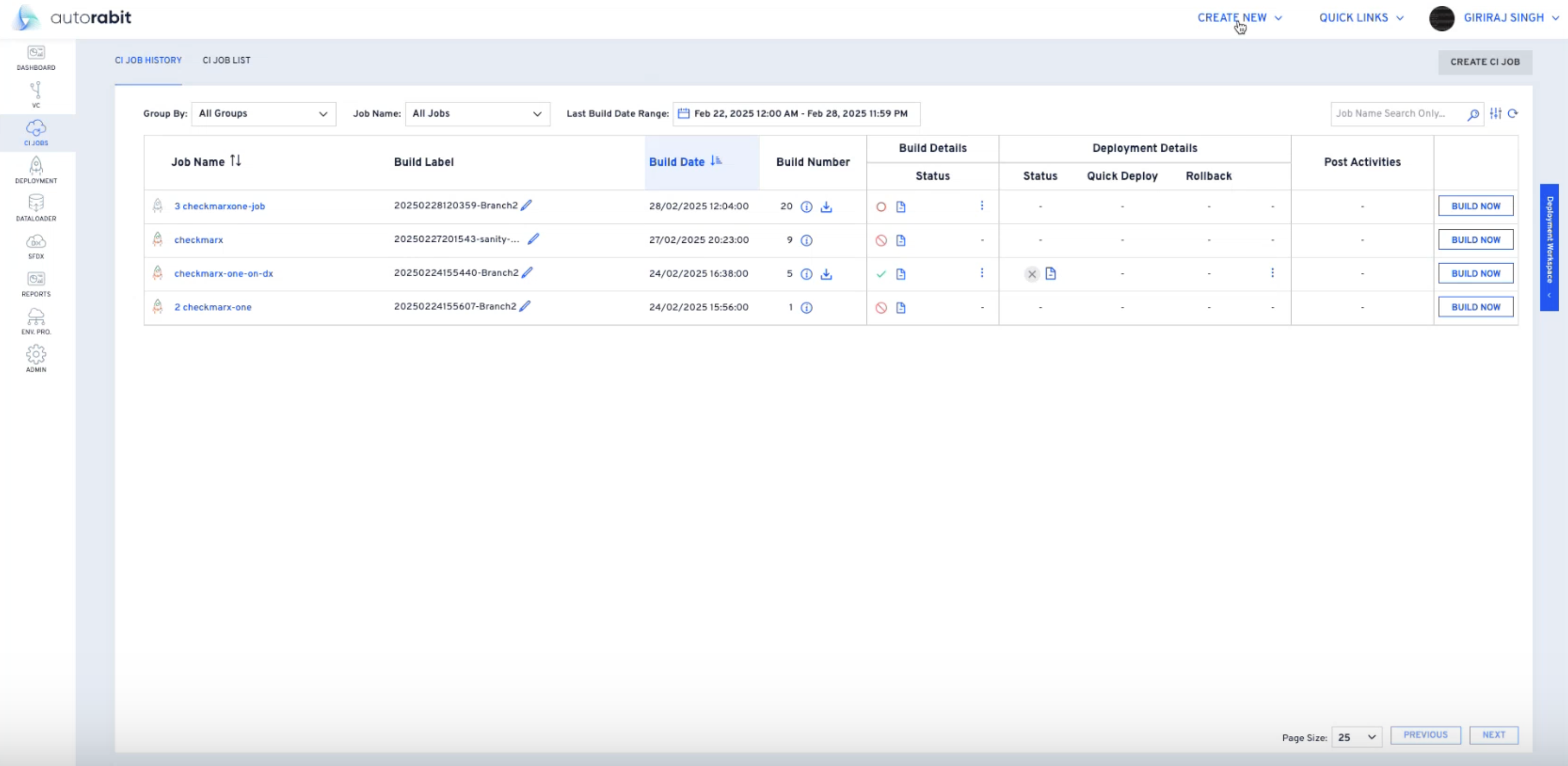Open info icon for checkmarx-one-on-dx build
This screenshot has height=766, width=1568.
(x=807, y=274)
